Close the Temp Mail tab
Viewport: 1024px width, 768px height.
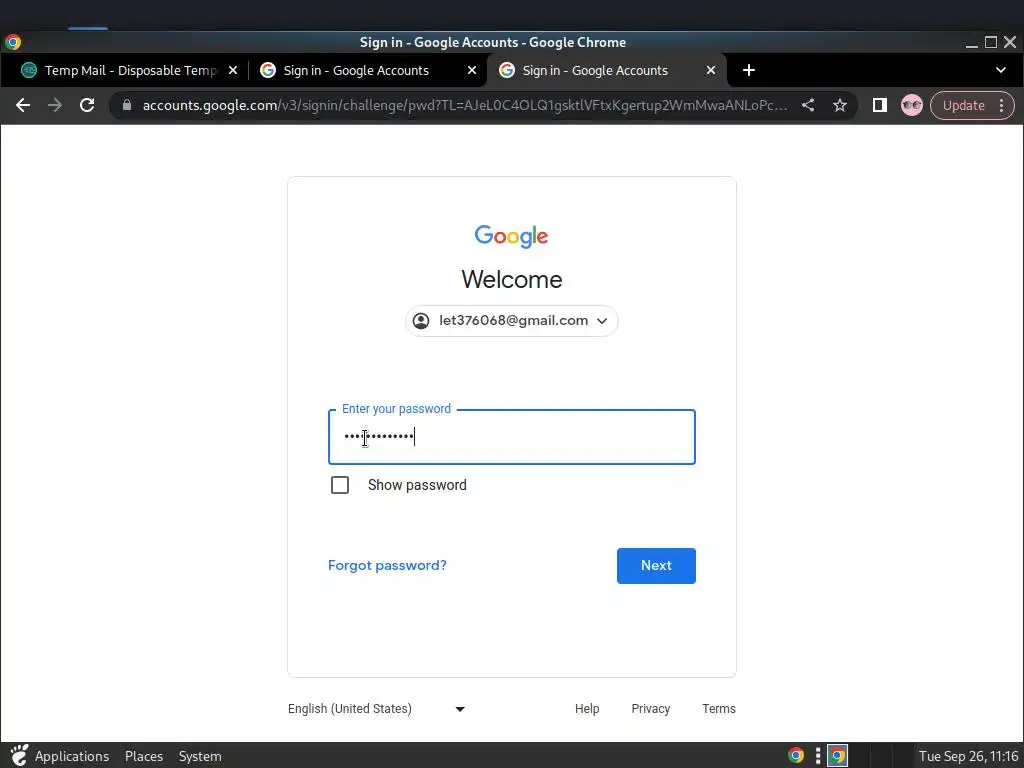click(x=233, y=70)
